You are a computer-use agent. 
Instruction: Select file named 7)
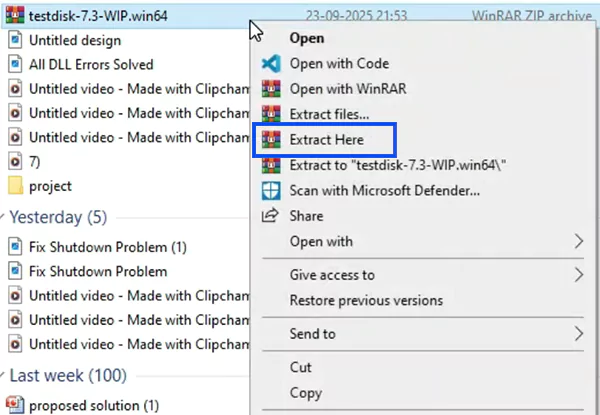point(34,162)
